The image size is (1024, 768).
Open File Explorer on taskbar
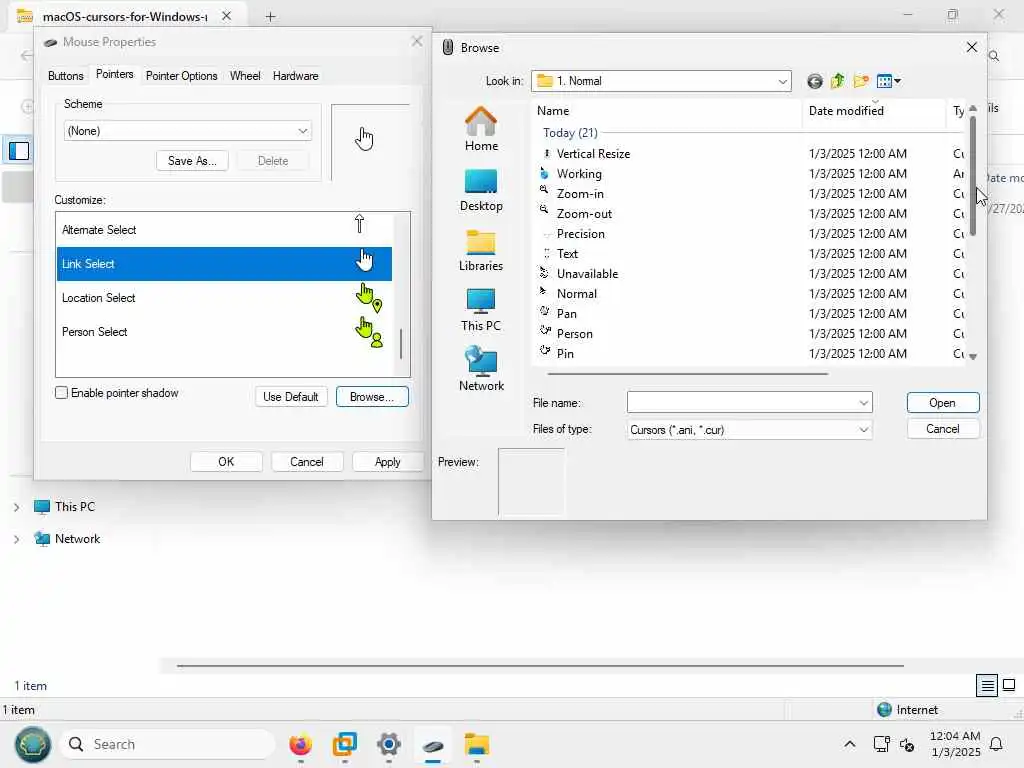click(477, 744)
